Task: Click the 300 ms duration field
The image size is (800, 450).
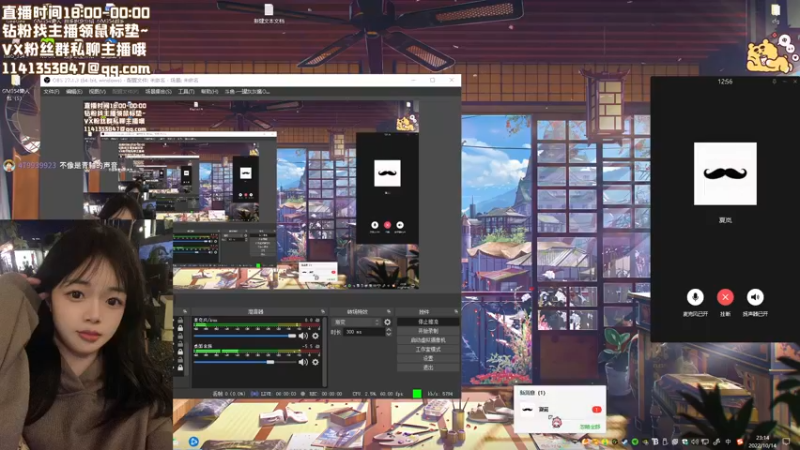Action: tap(364, 332)
